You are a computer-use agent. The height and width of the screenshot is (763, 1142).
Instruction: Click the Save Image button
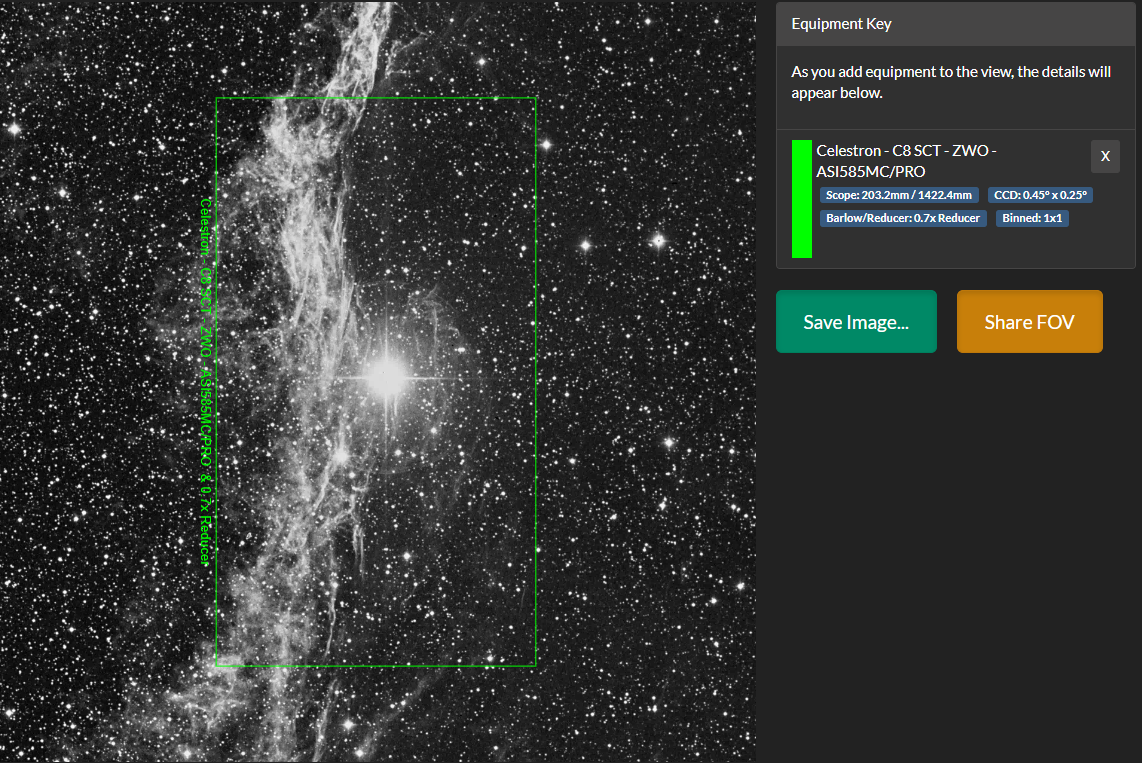tap(856, 322)
